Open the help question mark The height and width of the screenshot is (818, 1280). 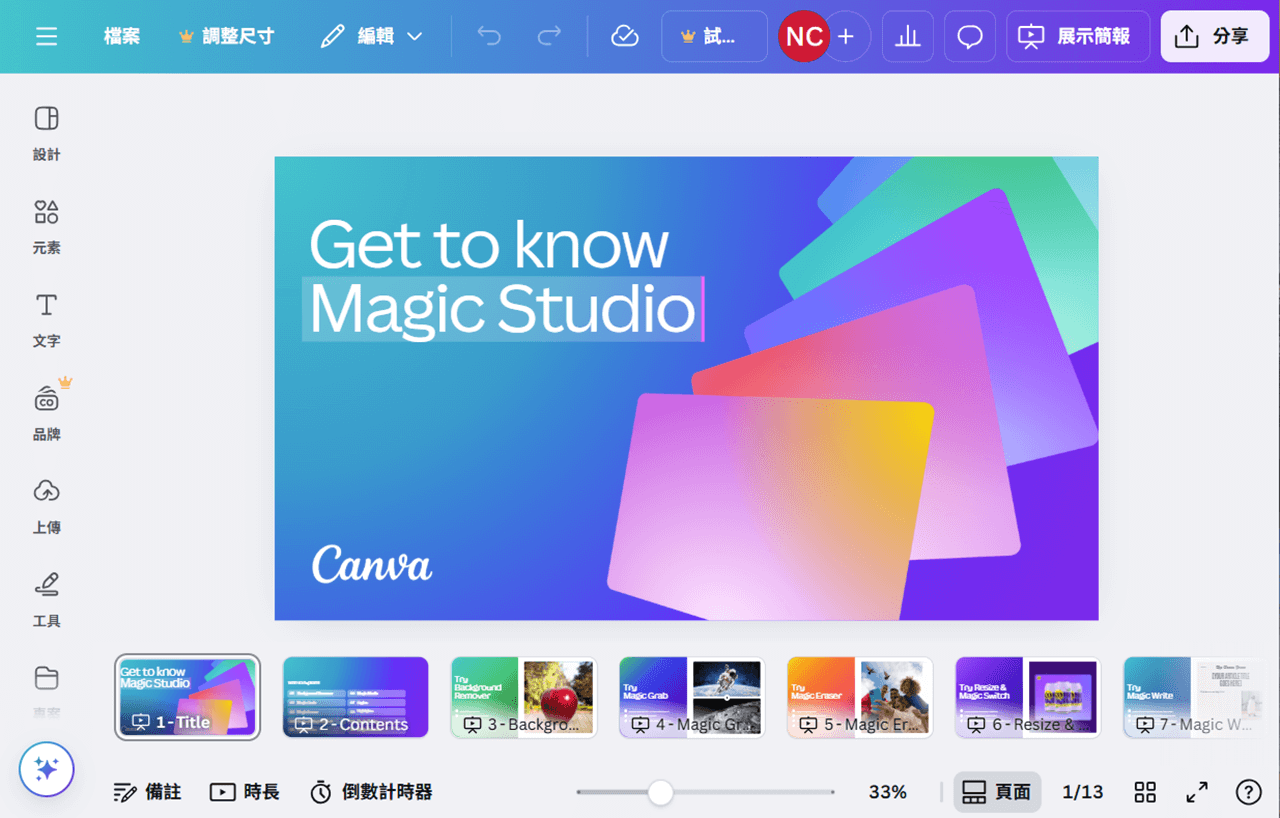tap(1248, 792)
